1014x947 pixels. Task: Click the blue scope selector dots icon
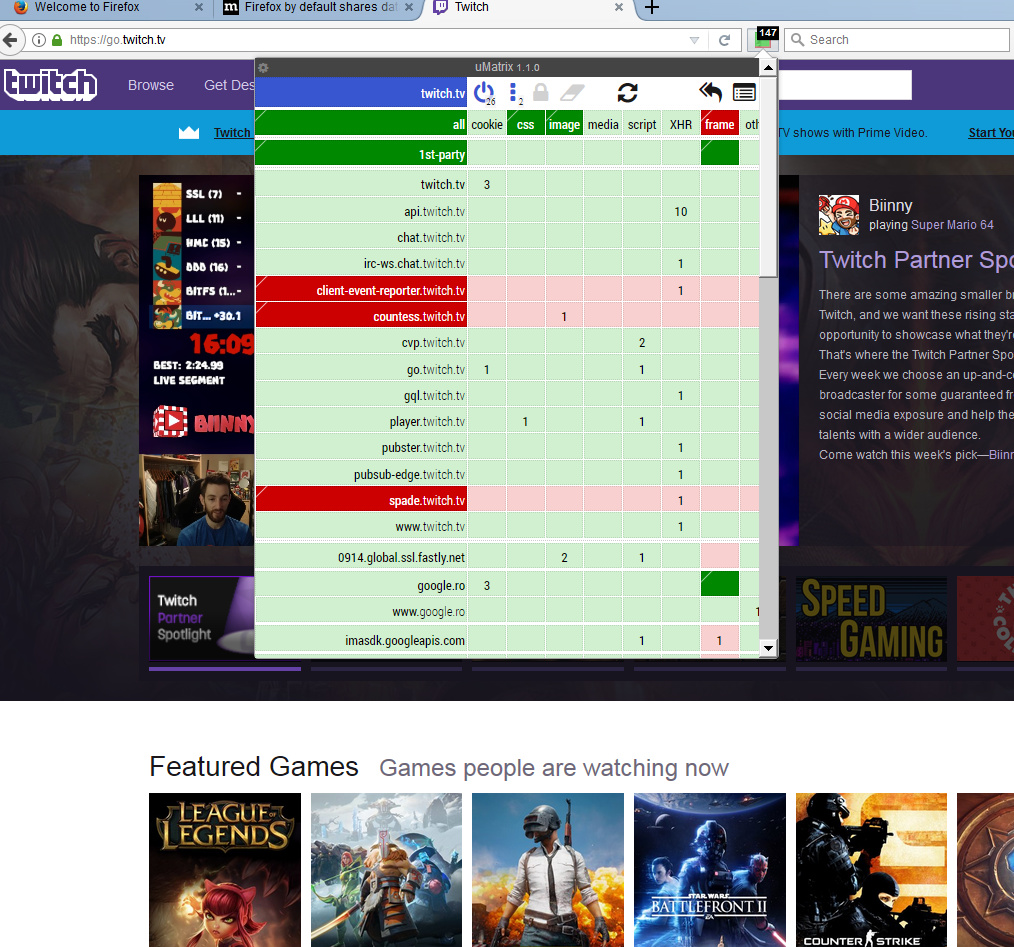point(514,92)
